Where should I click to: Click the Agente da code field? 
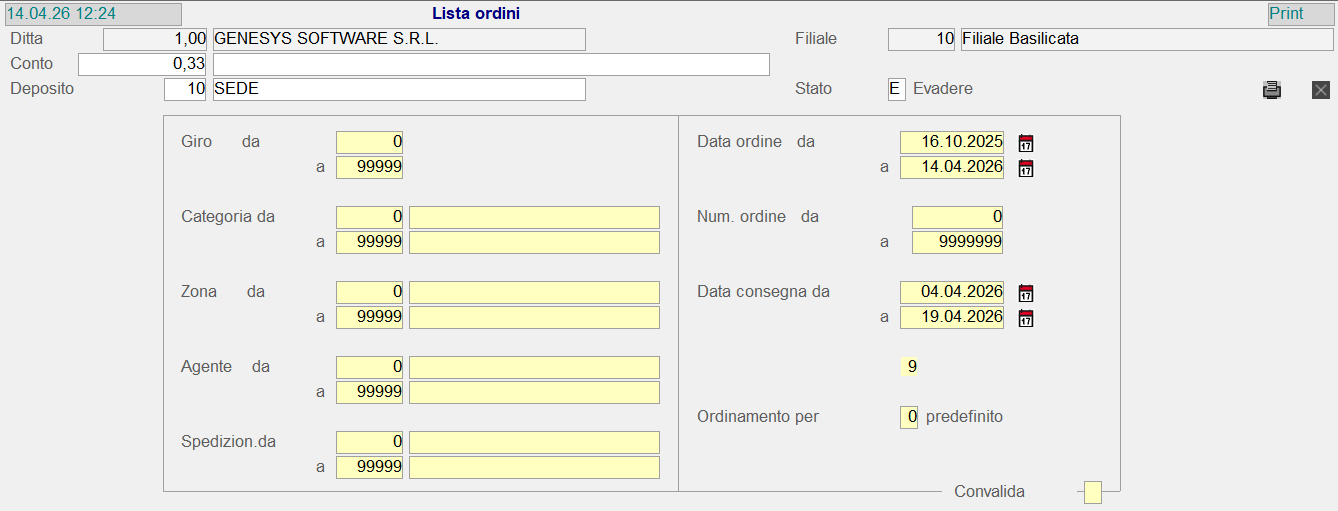pyautogui.click(x=369, y=367)
